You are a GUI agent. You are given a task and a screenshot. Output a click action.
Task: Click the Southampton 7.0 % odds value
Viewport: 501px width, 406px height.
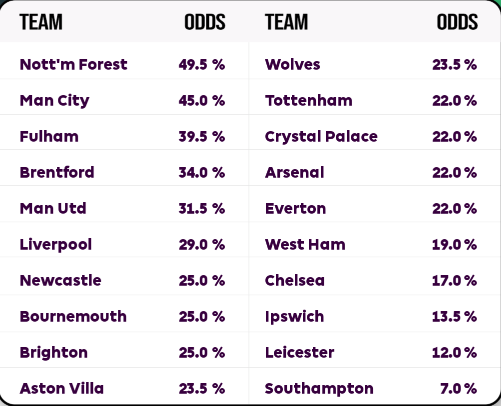[x=459, y=388]
